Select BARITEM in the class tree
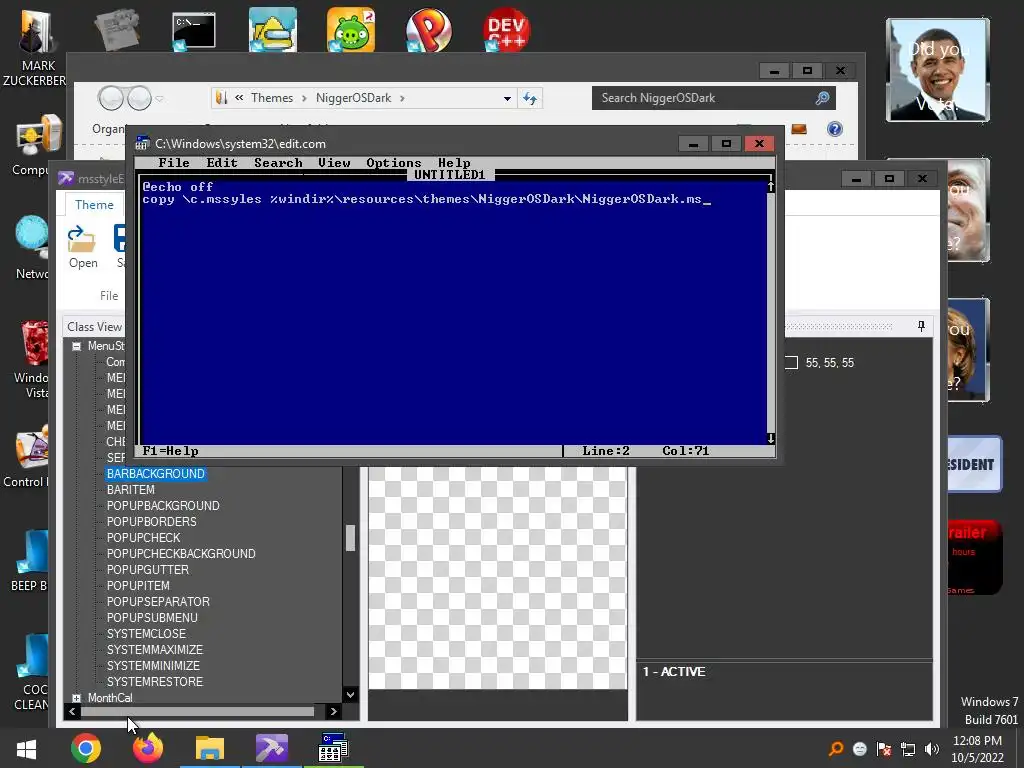Viewport: 1024px width, 768px height. [x=131, y=490]
